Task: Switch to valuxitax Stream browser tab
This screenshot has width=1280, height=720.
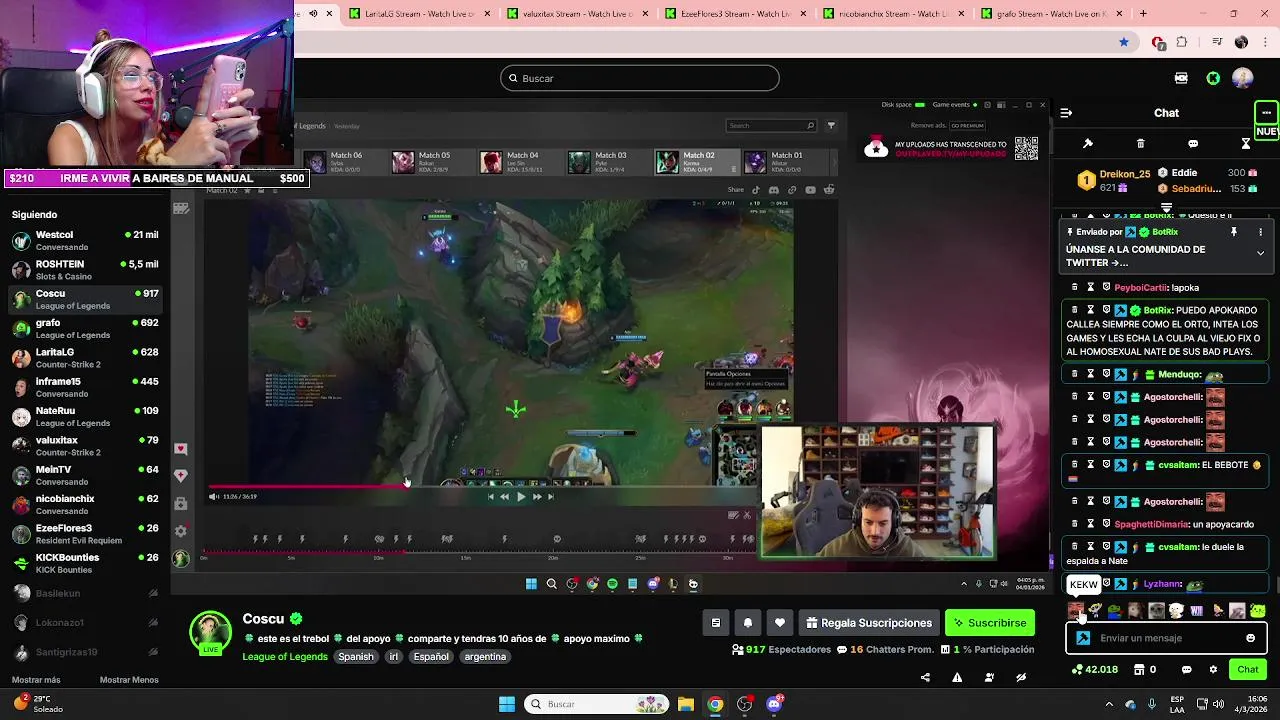Action: coord(577,14)
